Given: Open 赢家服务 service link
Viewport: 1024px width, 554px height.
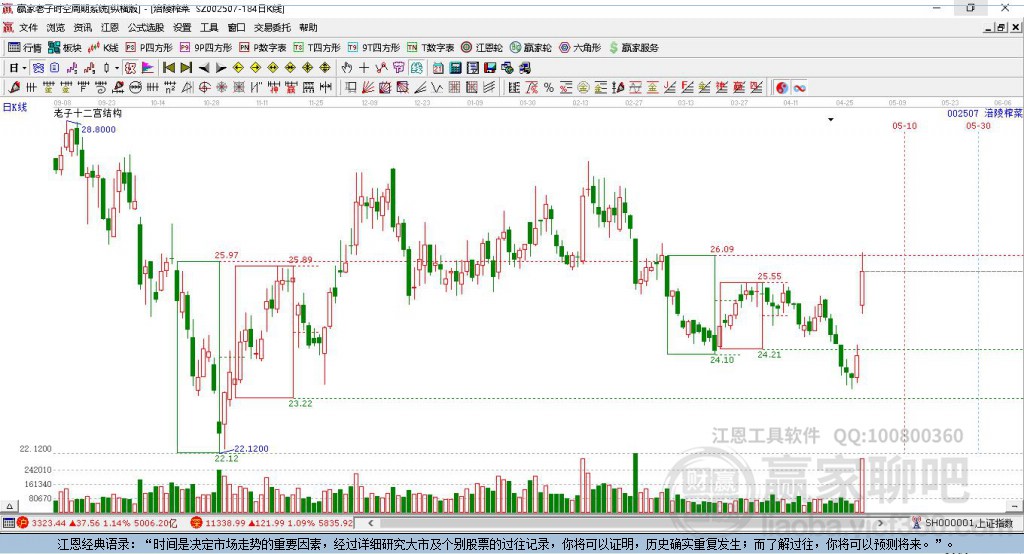Looking at the screenshot, I should (x=633, y=48).
